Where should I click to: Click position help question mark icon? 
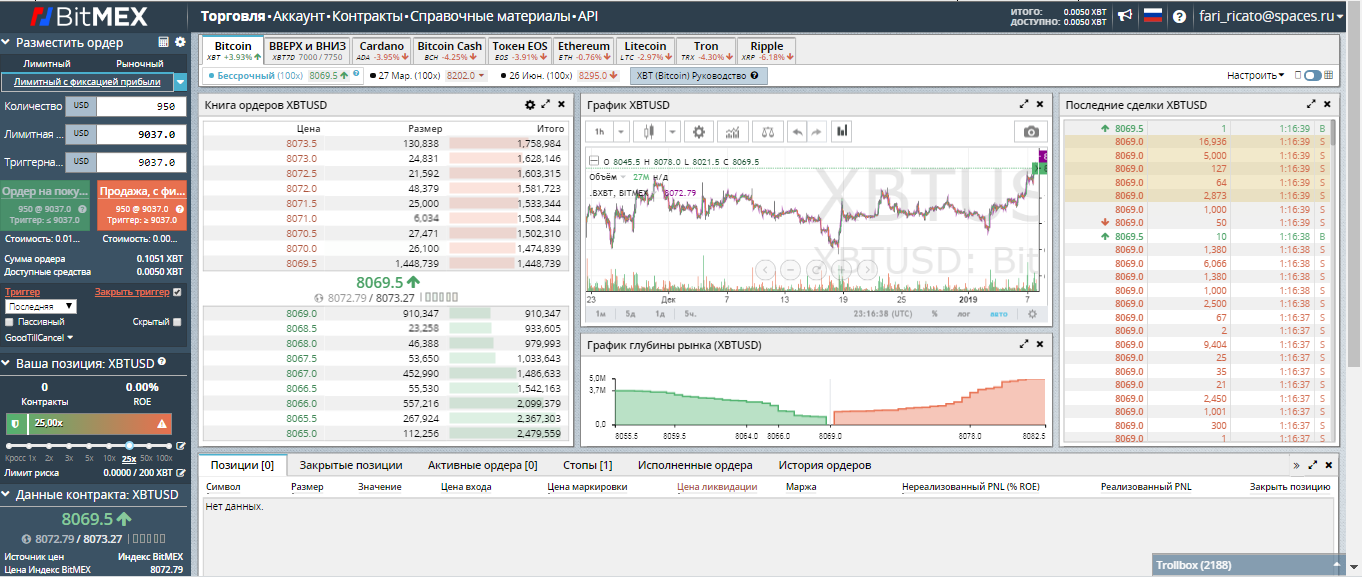[x=162, y=362]
